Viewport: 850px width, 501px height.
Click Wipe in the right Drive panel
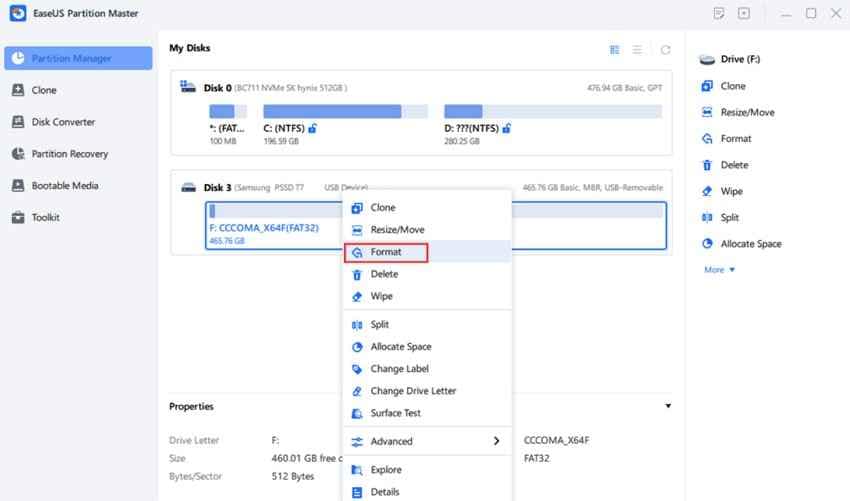tap(731, 191)
